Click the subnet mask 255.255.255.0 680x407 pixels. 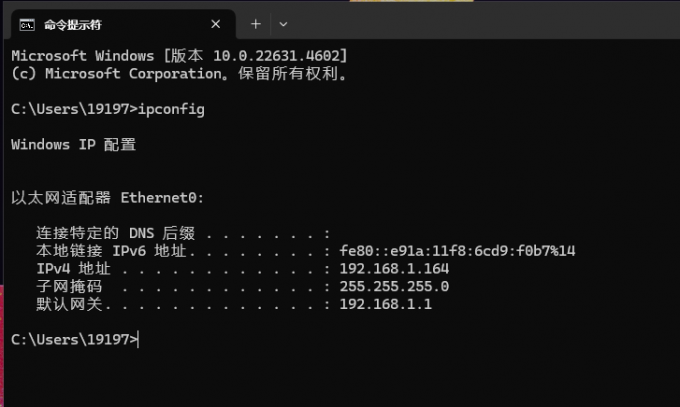(394, 287)
